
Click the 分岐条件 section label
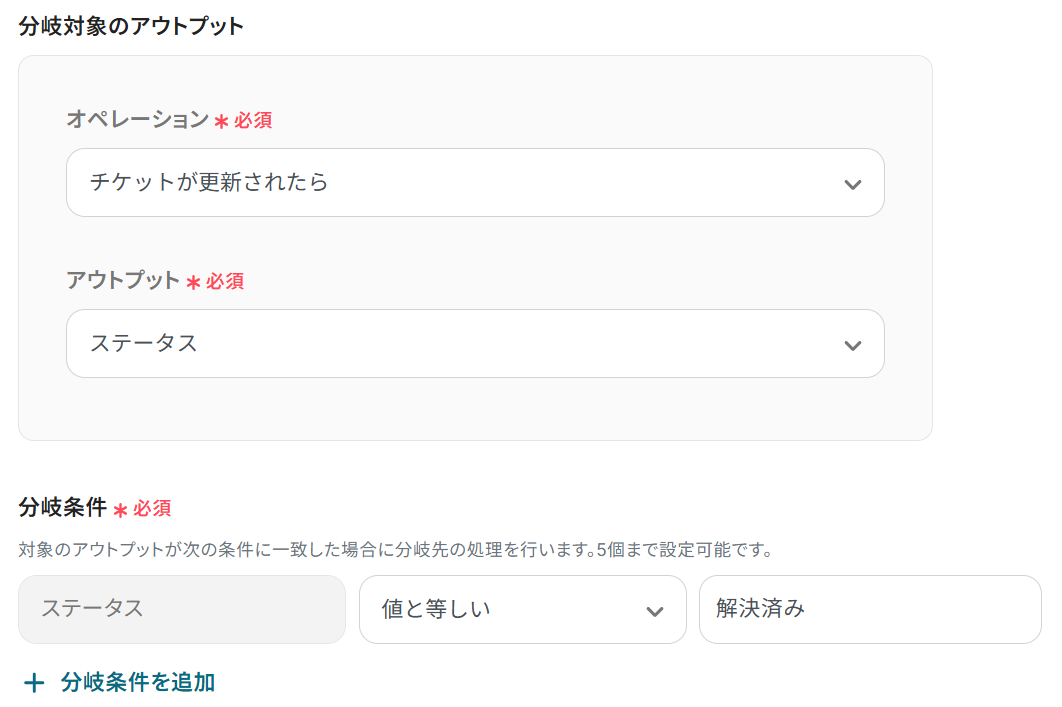62,507
